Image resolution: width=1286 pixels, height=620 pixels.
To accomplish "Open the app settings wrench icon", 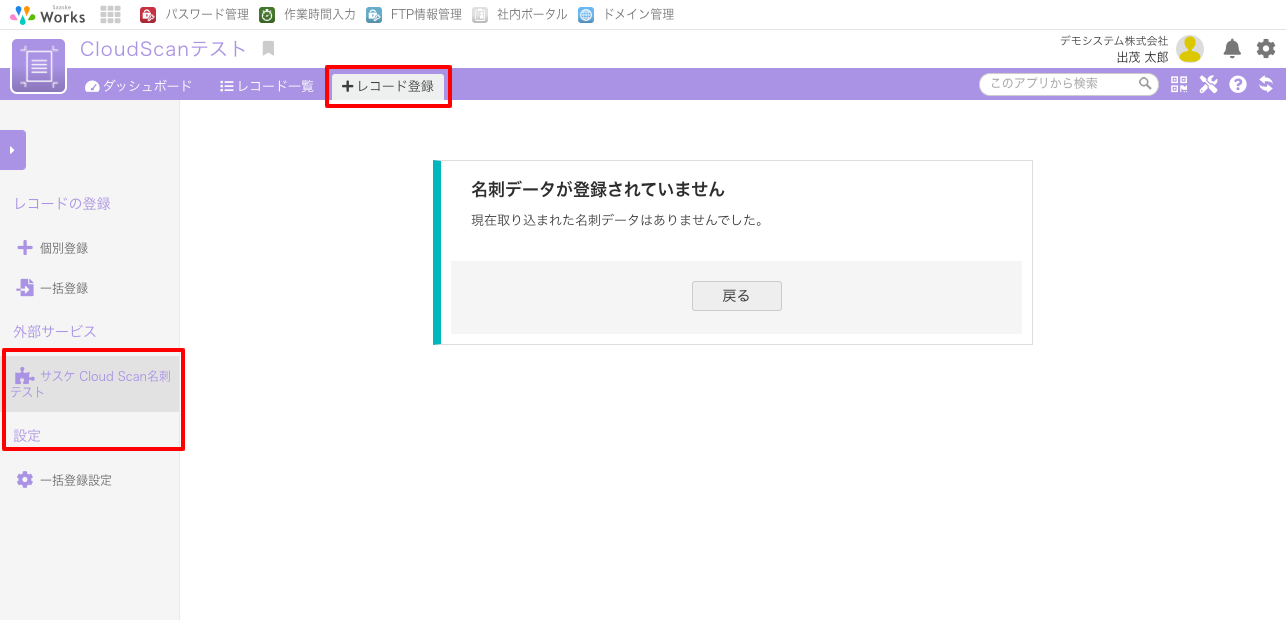I will 1208,84.
